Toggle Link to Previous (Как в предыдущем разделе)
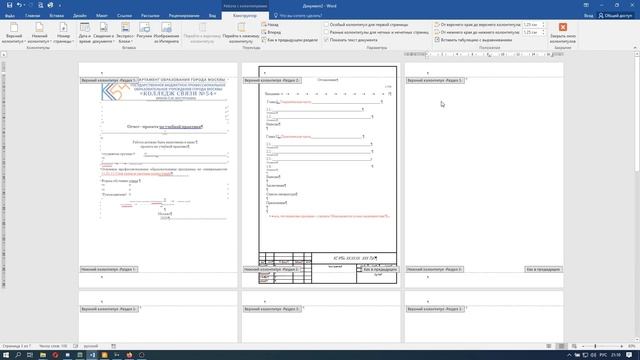The height and width of the screenshot is (360, 640). coord(289,40)
